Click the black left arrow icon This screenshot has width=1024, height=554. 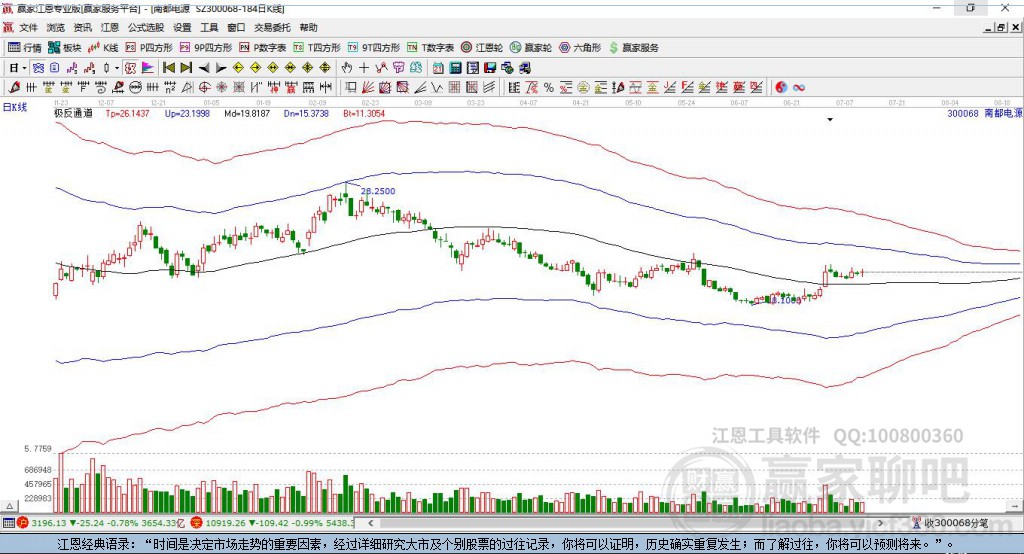click(204, 68)
